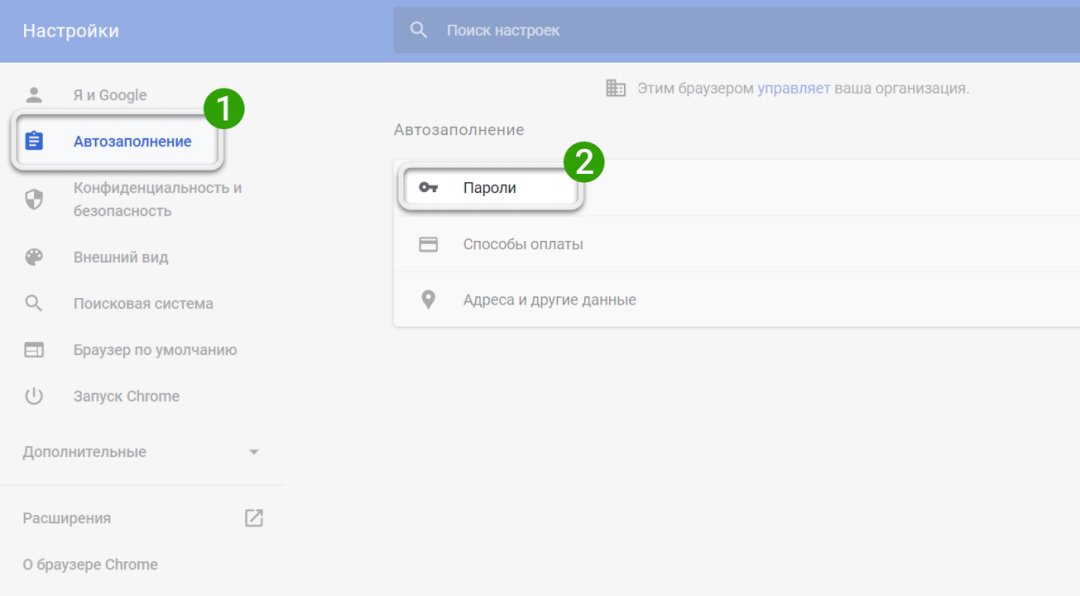
Task: Open О браузере Chrome
Action: 90,564
